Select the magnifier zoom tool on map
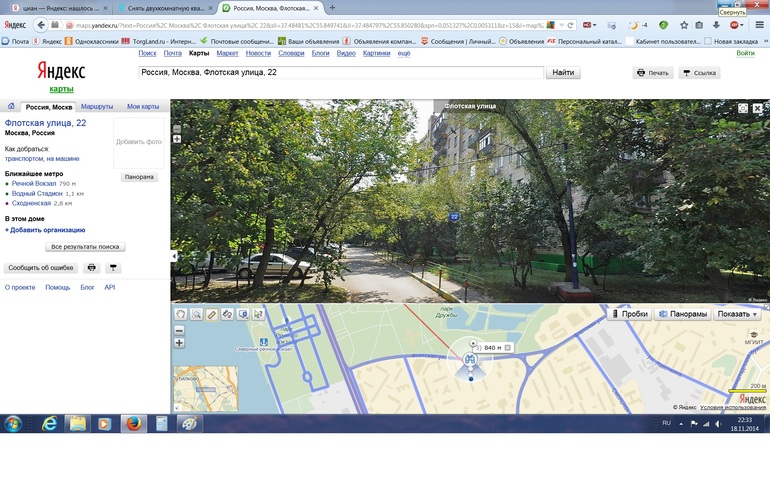Viewport: 770px width, 493px height. [x=196, y=314]
